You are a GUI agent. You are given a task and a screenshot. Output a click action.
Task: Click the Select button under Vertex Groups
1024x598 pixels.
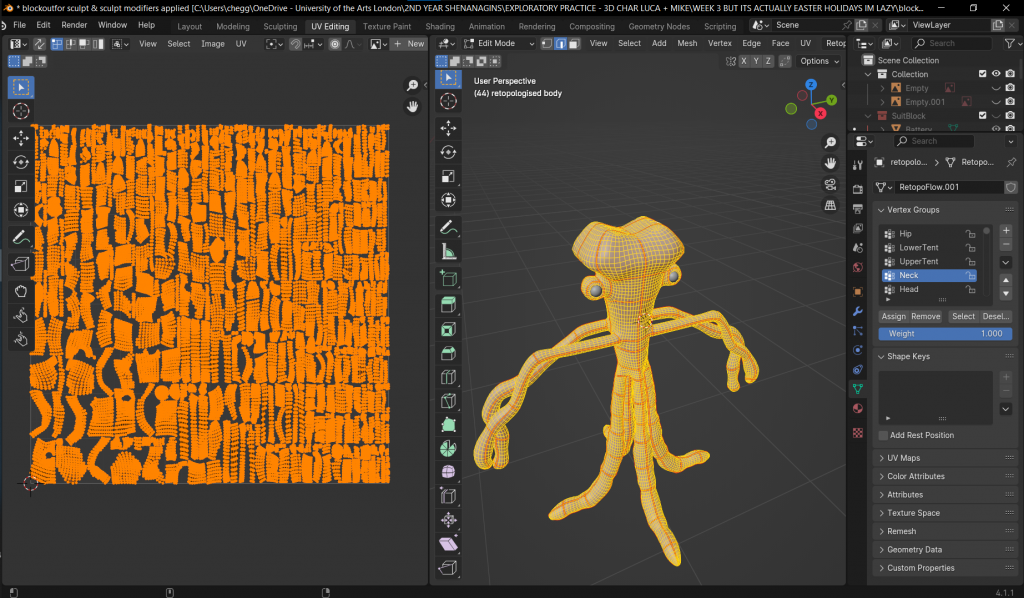pos(963,317)
